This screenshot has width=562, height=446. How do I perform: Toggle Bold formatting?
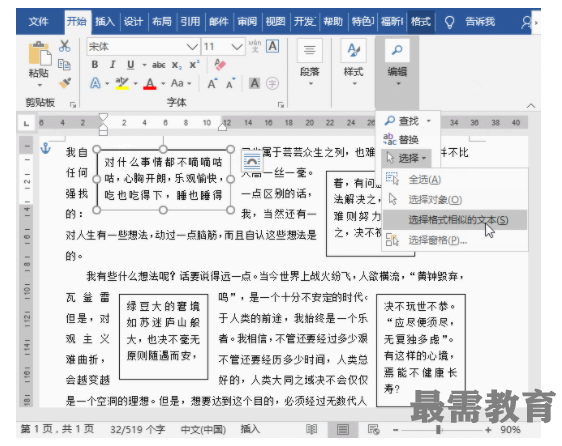click(95, 65)
